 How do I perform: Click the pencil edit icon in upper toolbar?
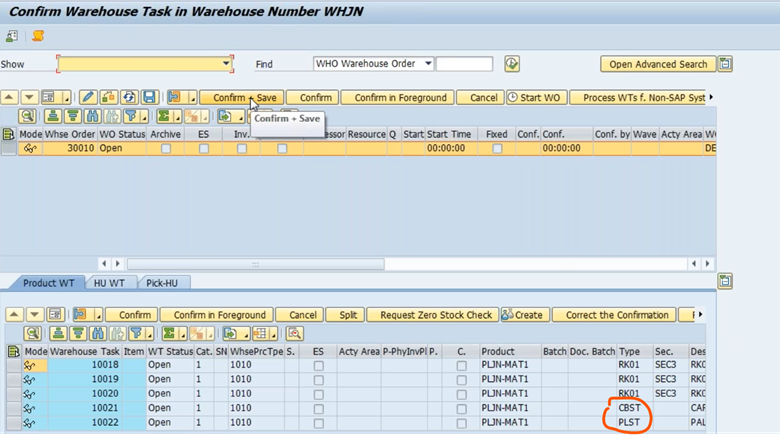88,97
